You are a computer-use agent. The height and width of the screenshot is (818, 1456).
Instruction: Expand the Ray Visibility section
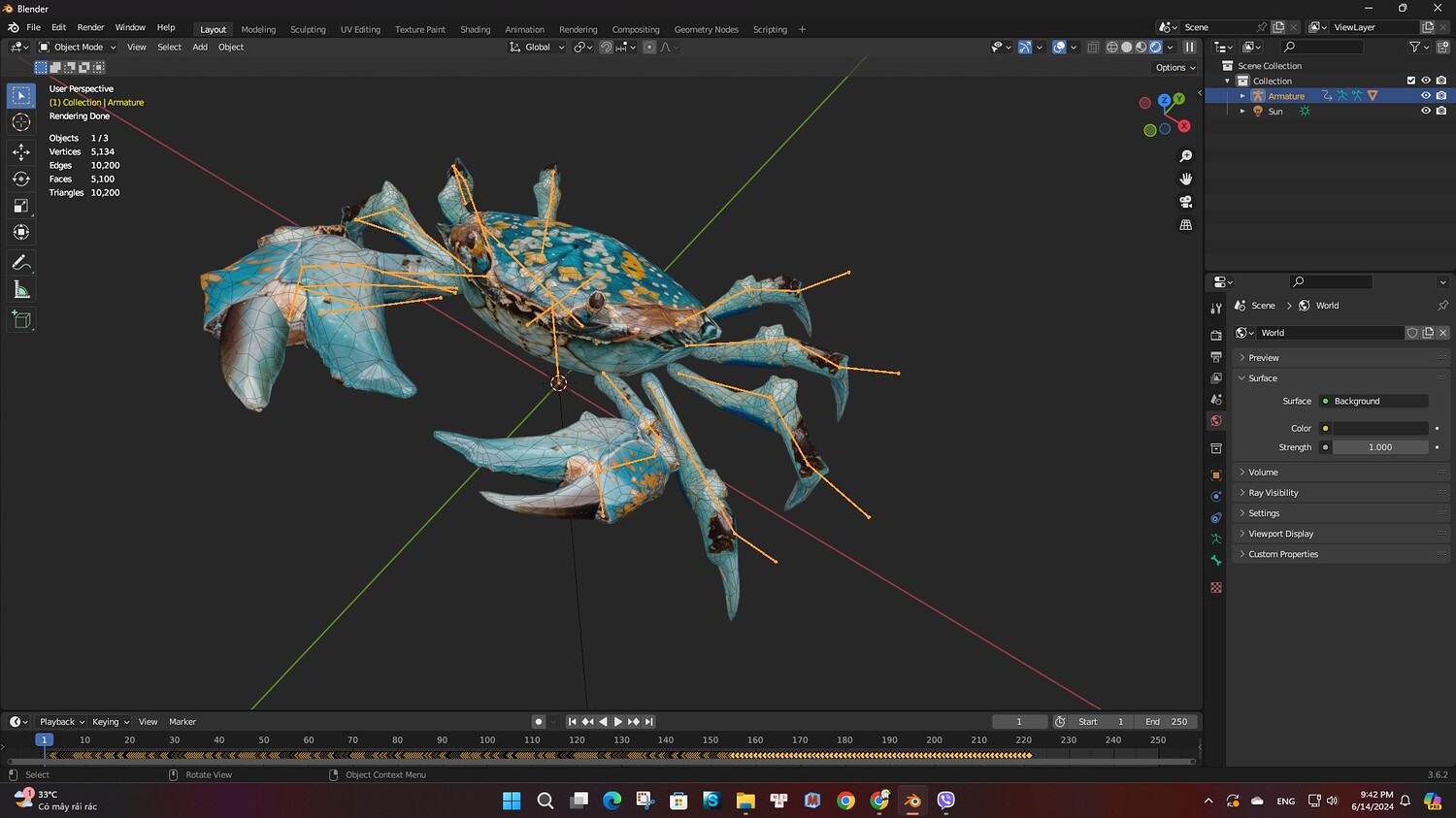click(1273, 493)
